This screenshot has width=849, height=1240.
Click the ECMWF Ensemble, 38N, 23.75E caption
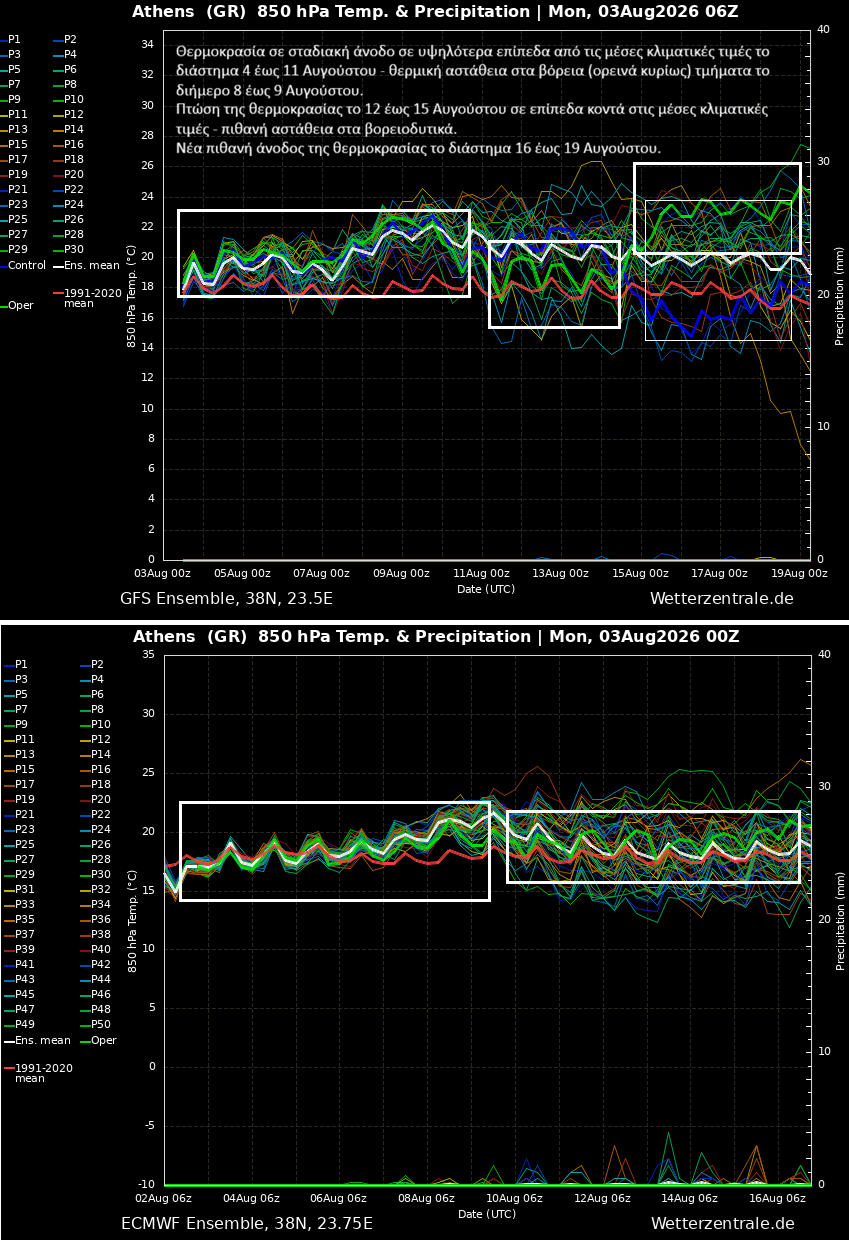click(x=247, y=1224)
